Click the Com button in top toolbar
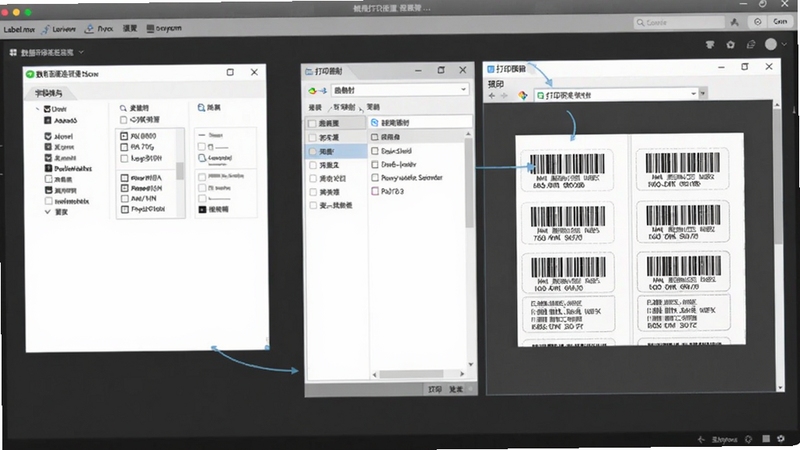The height and width of the screenshot is (450, 800). (x=780, y=21)
